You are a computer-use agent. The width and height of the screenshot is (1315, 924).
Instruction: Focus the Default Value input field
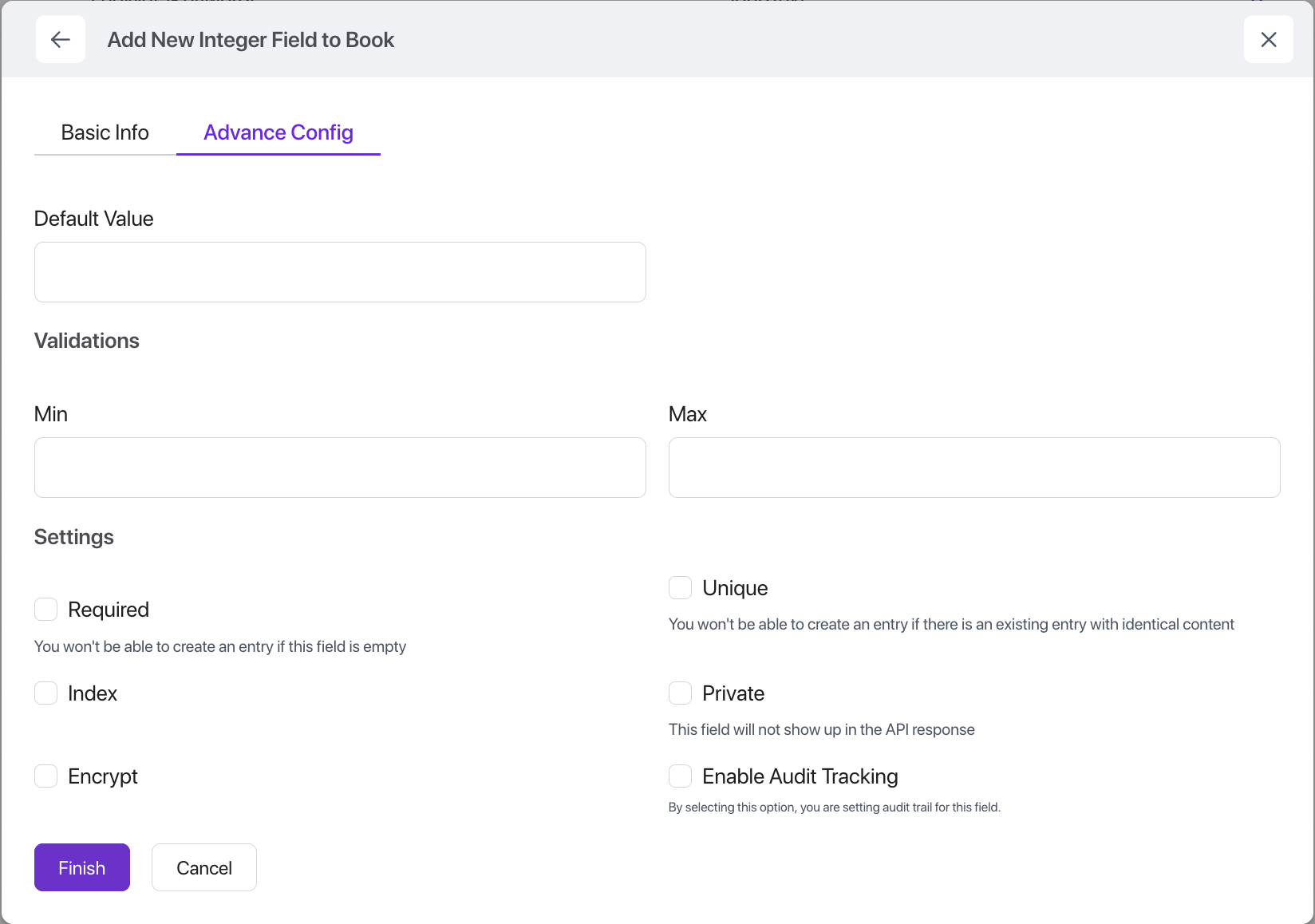340,272
